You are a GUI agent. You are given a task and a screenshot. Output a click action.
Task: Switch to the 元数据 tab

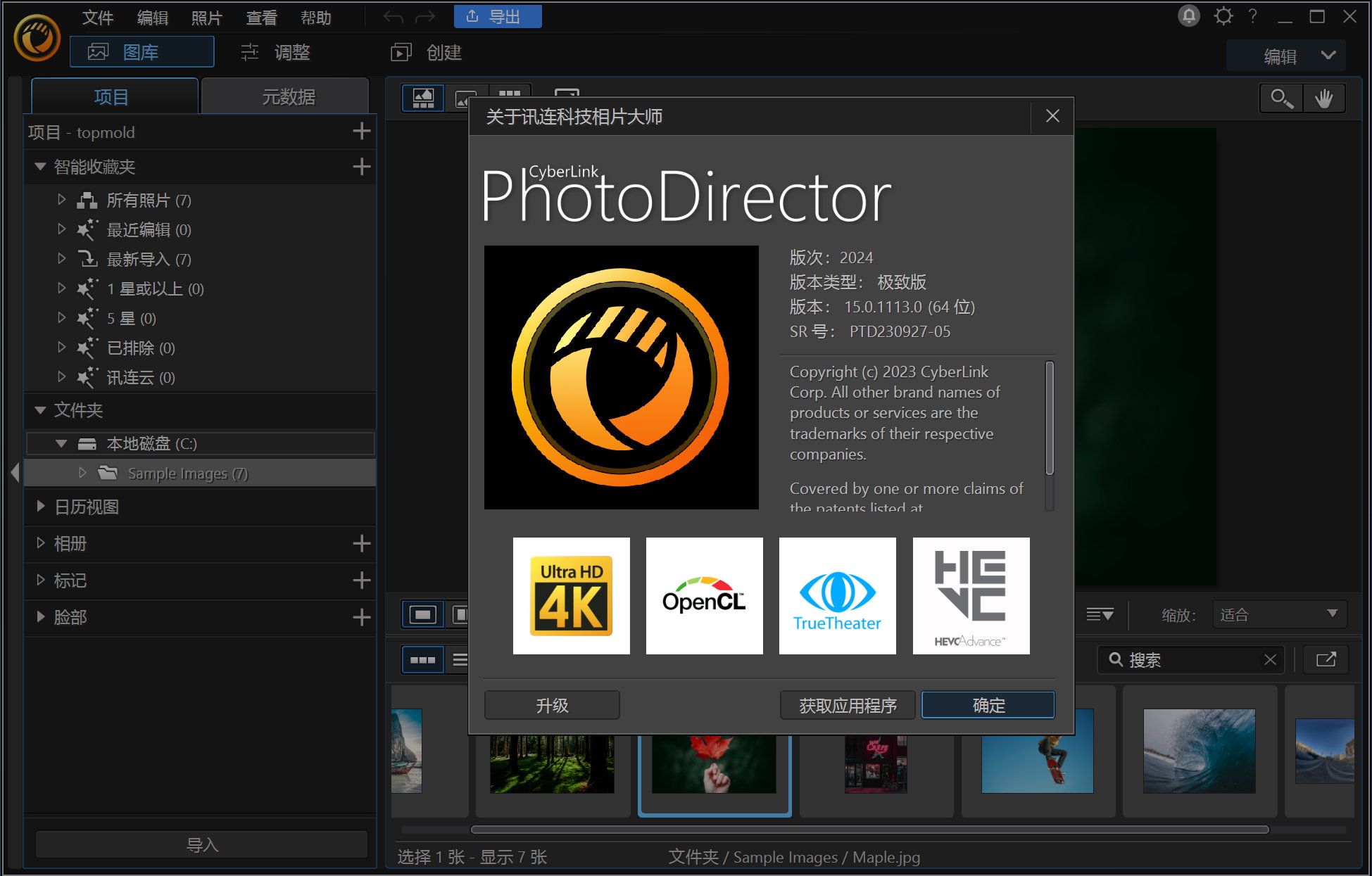tap(286, 96)
